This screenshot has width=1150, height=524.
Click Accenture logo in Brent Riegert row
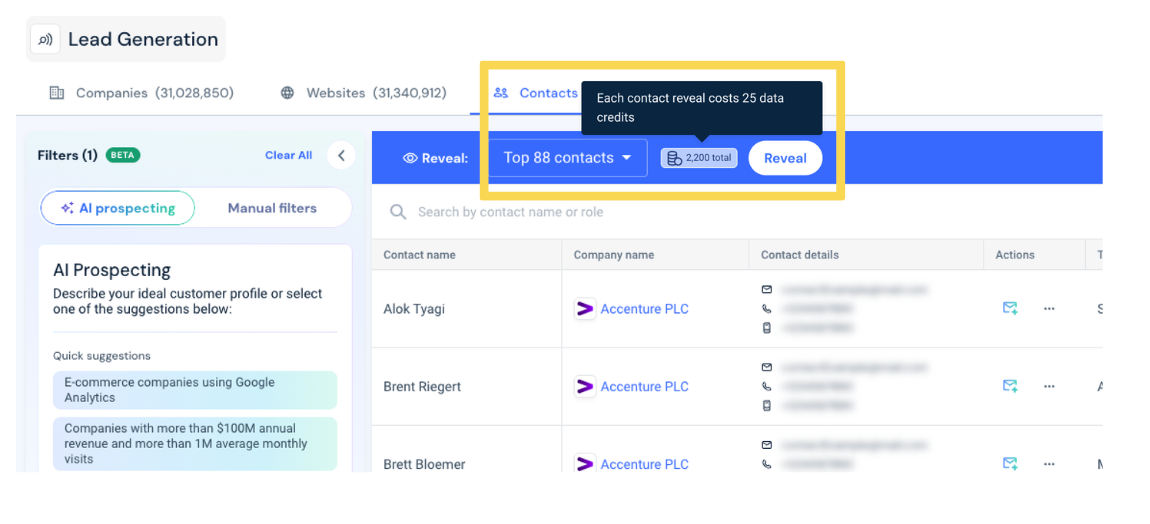pos(585,387)
